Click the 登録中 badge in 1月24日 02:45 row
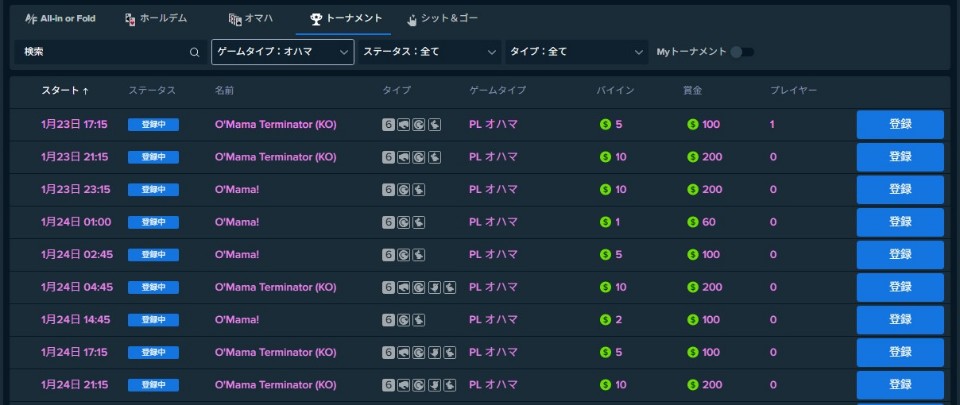The image size is (960, 405). point(153,255)
